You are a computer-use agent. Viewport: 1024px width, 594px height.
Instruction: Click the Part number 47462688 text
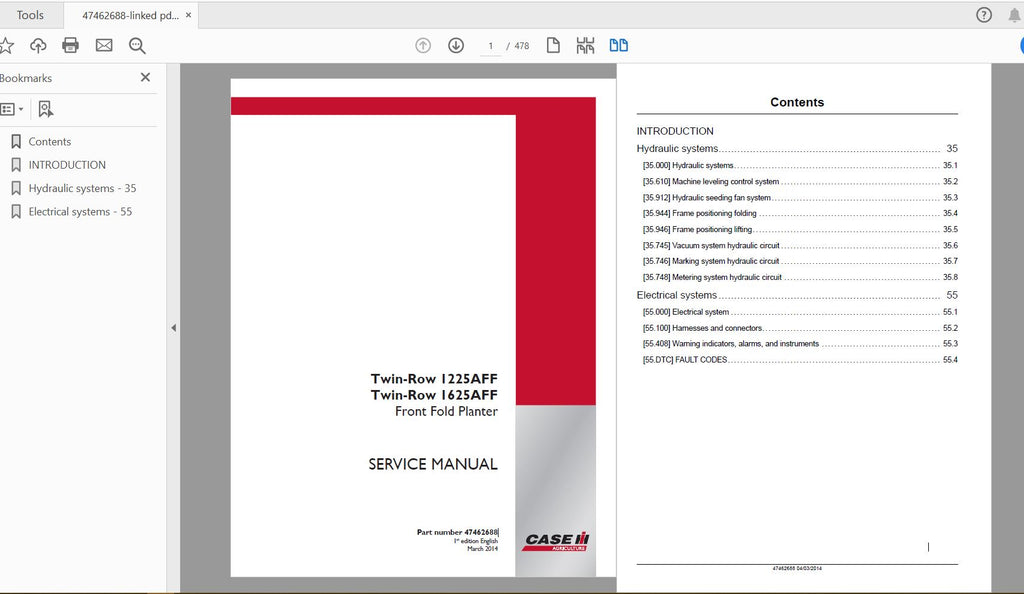pos(457,532)
